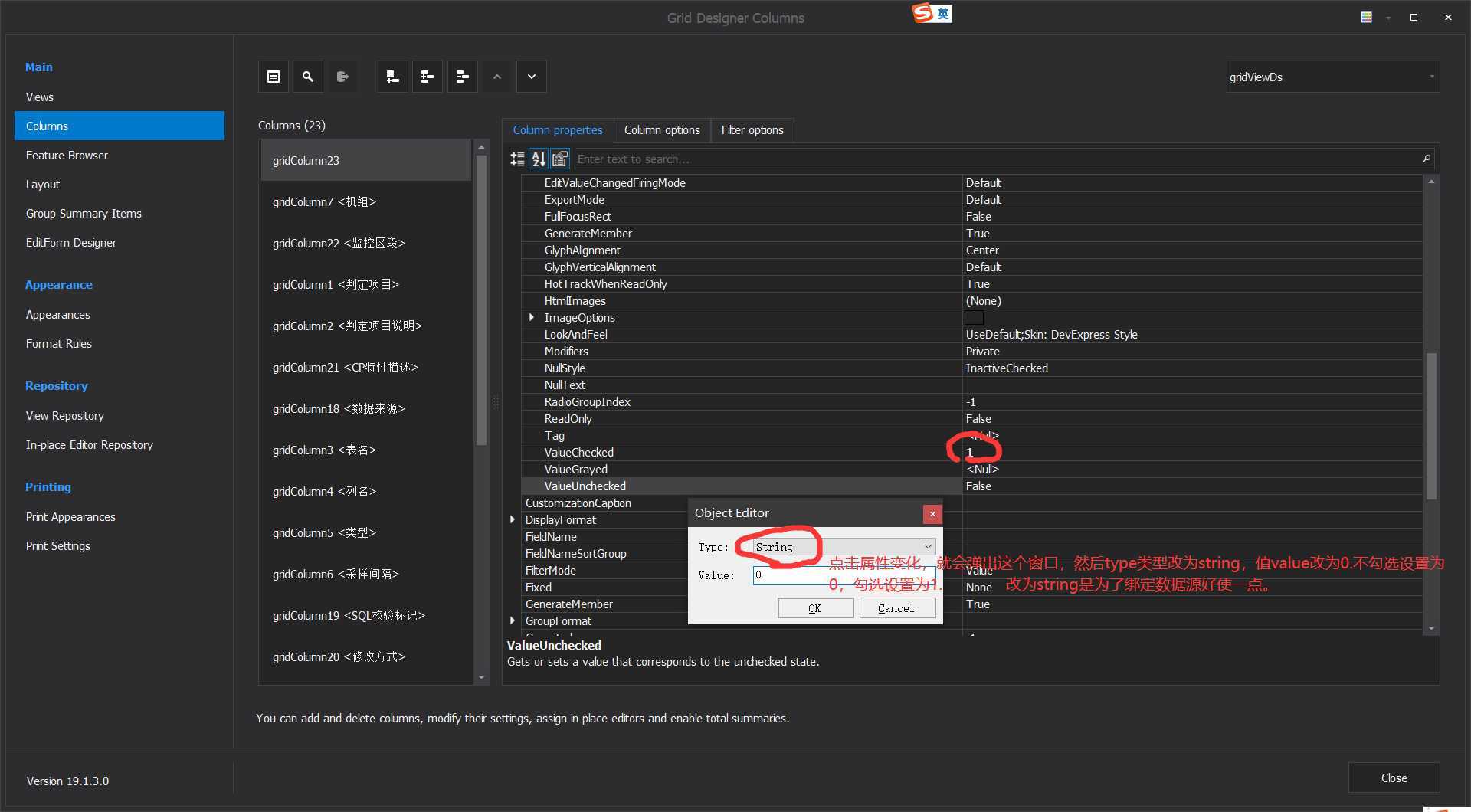Select gridColumn21 <CP特性描述> column
The height and width of the screenshot is (812, 1471).
(366, 367)
